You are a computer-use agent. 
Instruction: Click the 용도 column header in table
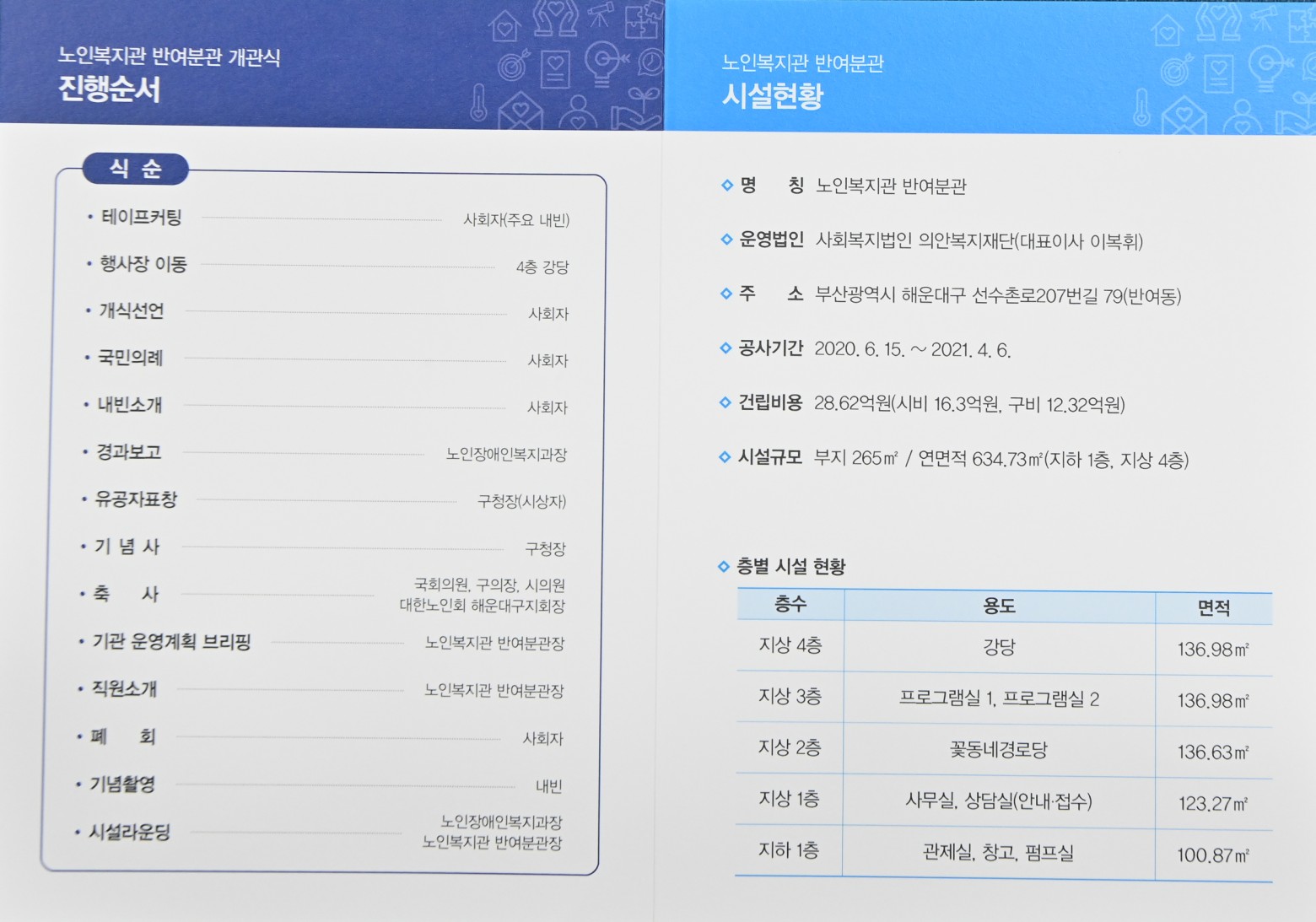point(999,606)
